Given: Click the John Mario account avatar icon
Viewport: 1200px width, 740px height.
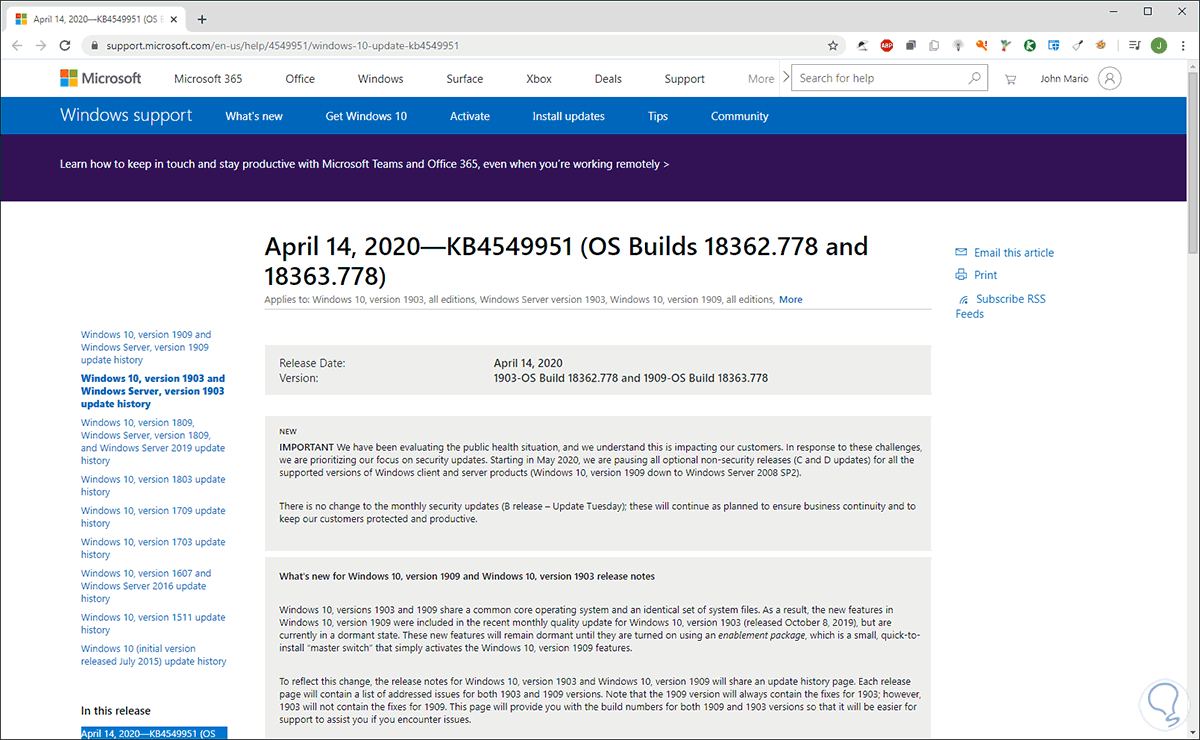Looking at the screenshot, I should [x=1109, y=78].
